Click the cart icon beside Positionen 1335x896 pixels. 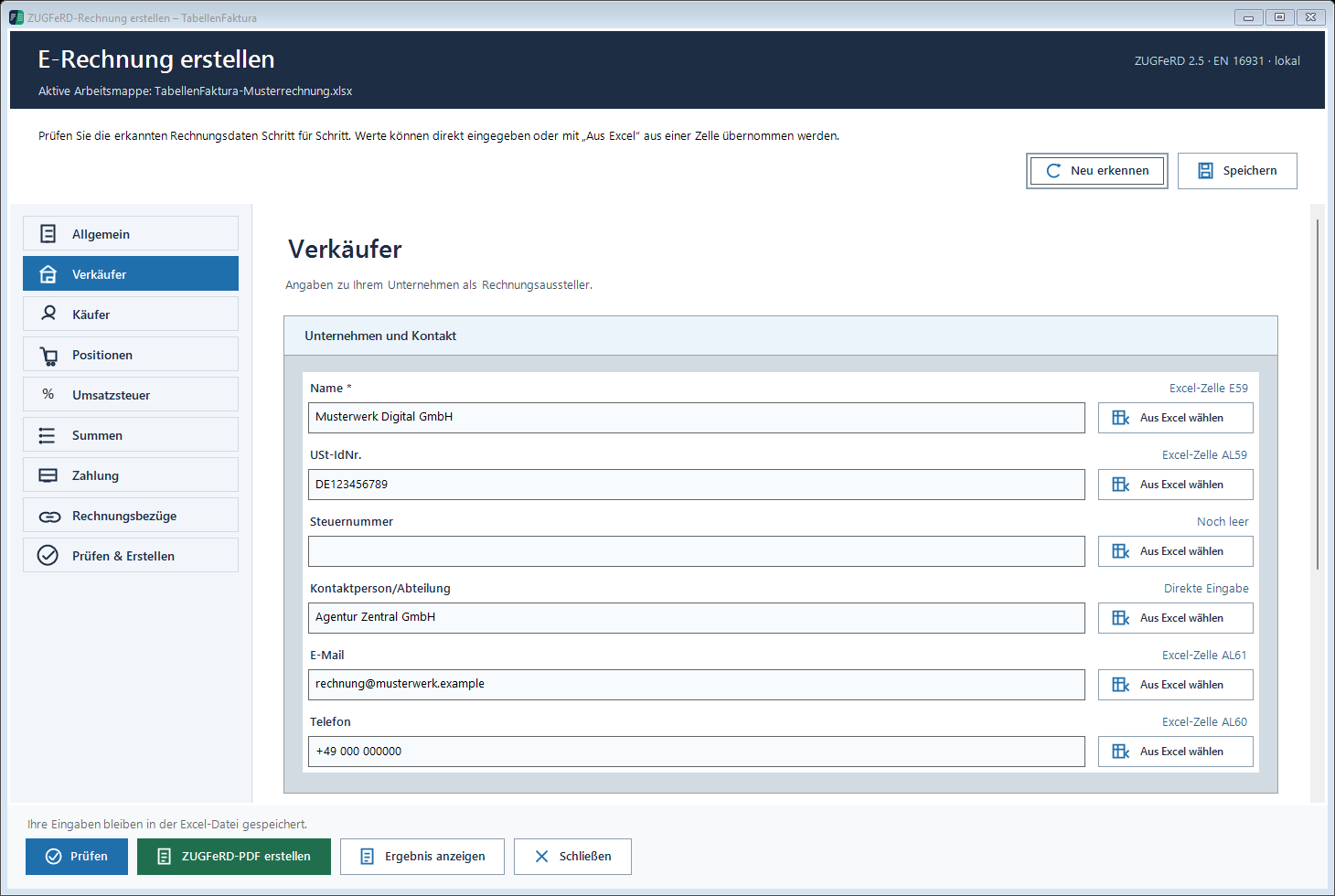(x=48, y=355)
